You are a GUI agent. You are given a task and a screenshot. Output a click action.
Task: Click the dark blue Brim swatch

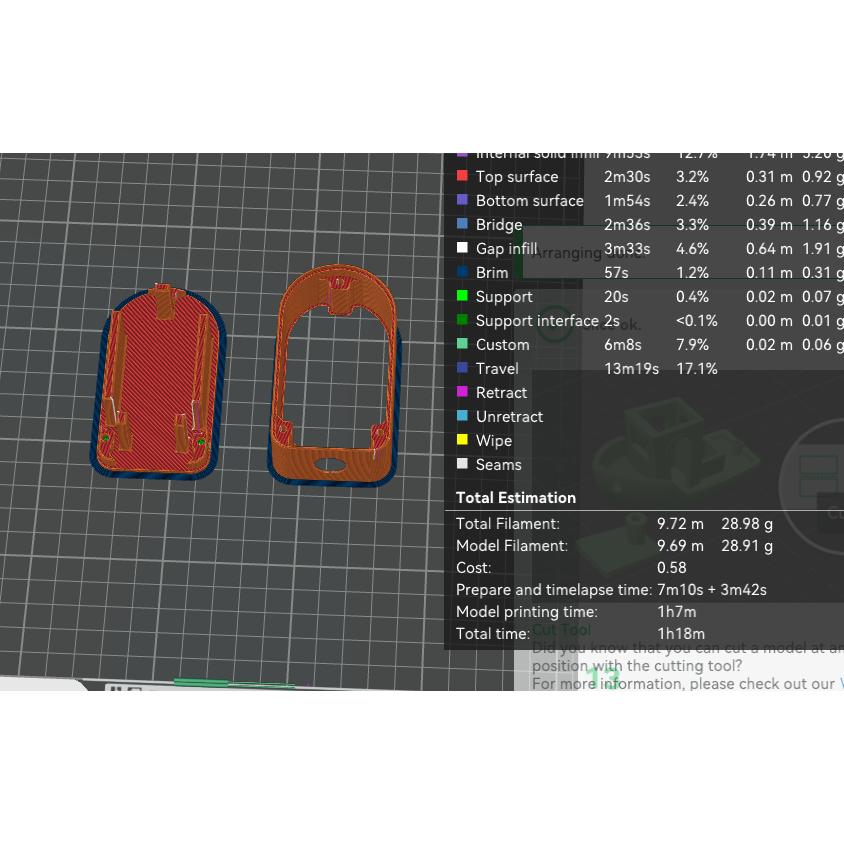(x=462, y=271)
